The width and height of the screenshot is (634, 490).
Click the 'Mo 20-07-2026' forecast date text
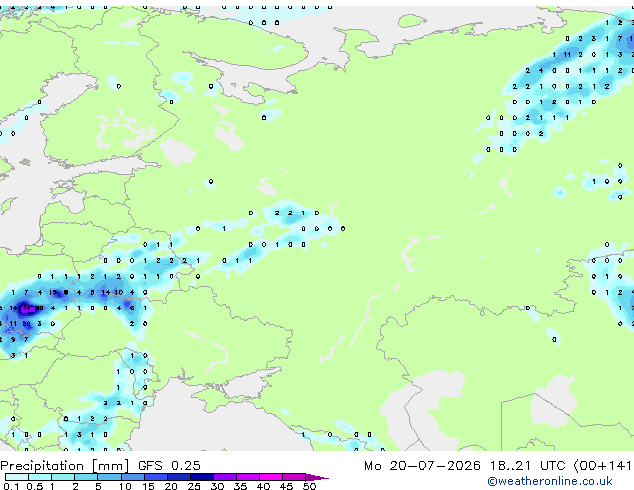point(423,466)
